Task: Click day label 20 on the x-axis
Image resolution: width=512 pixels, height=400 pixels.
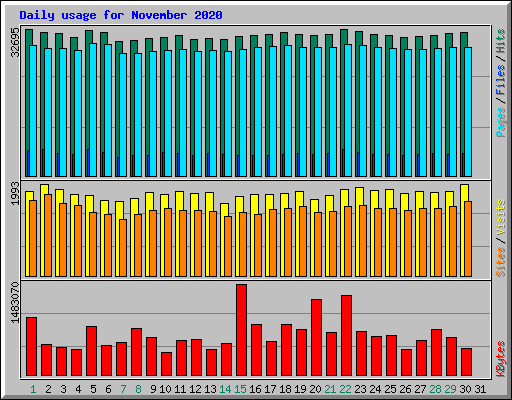Action: tap(315, 389)
